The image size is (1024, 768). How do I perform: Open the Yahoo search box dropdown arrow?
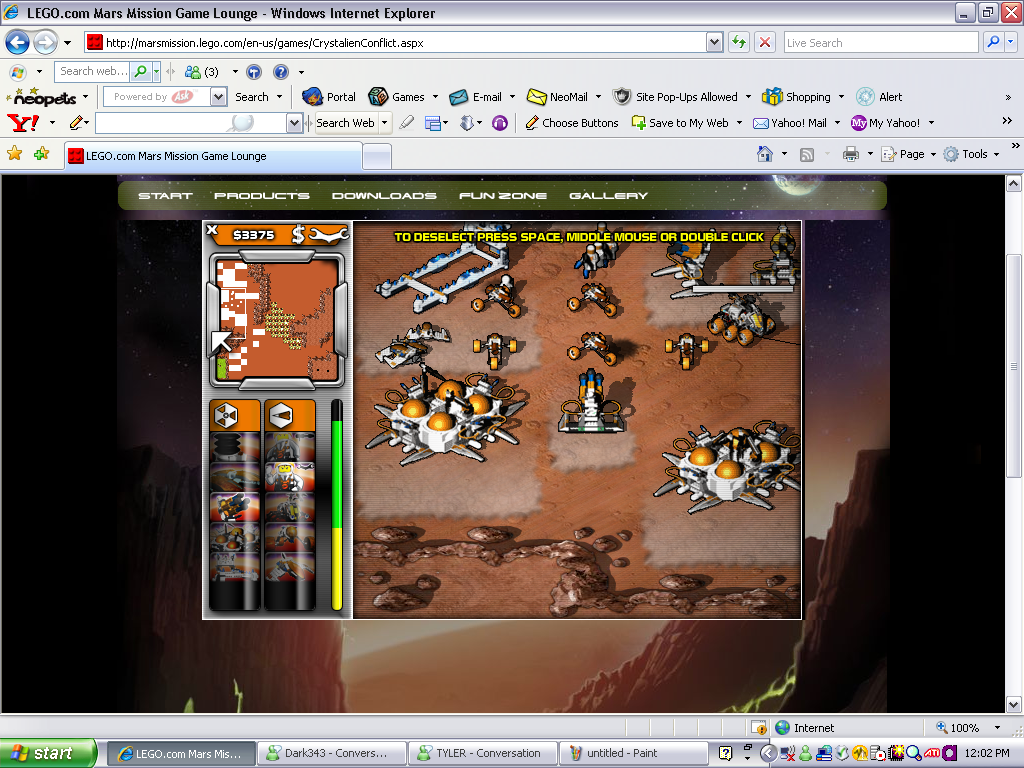295,123
